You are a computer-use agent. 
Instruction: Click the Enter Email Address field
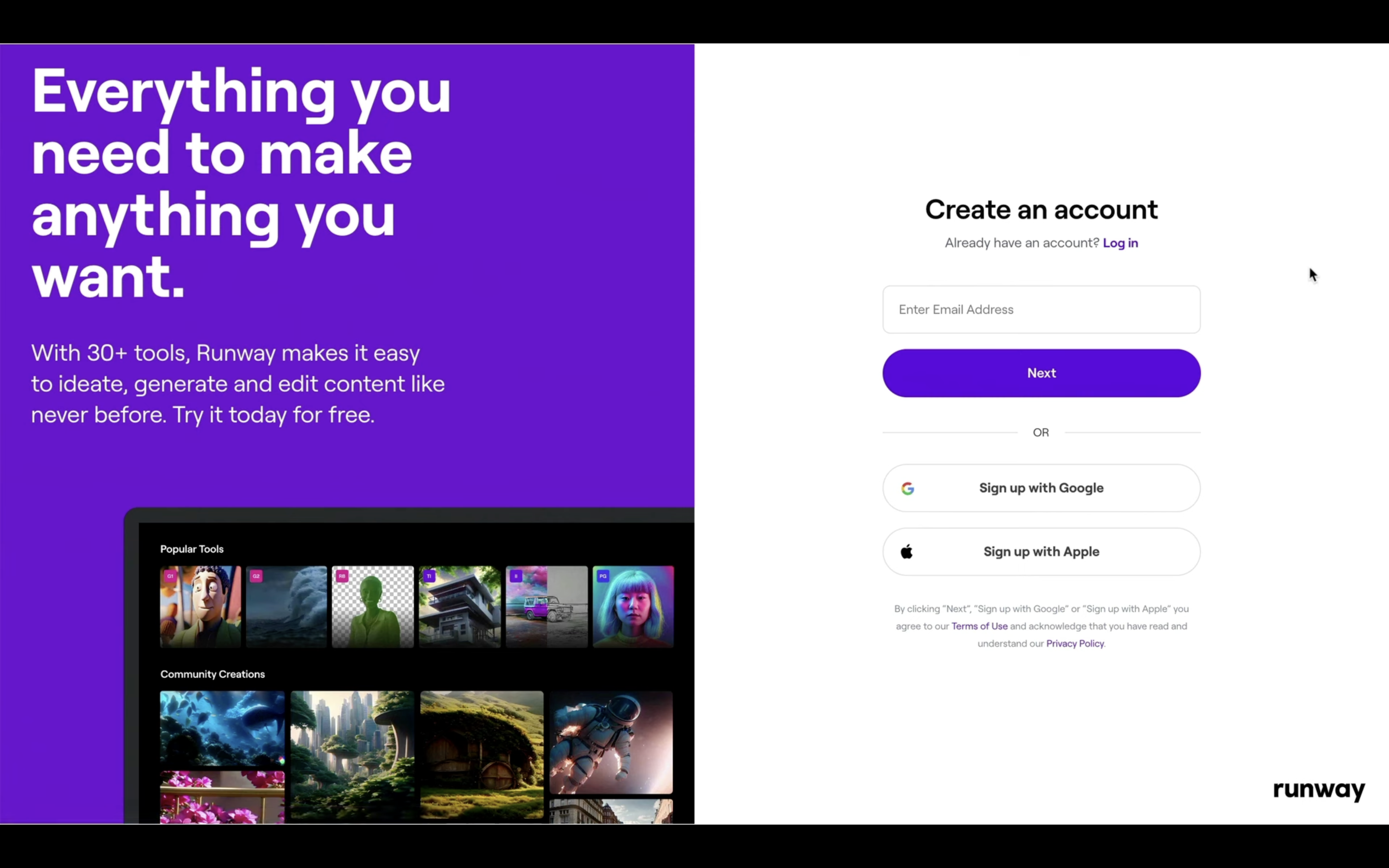pyautogui.click(x=1041, y=310)
